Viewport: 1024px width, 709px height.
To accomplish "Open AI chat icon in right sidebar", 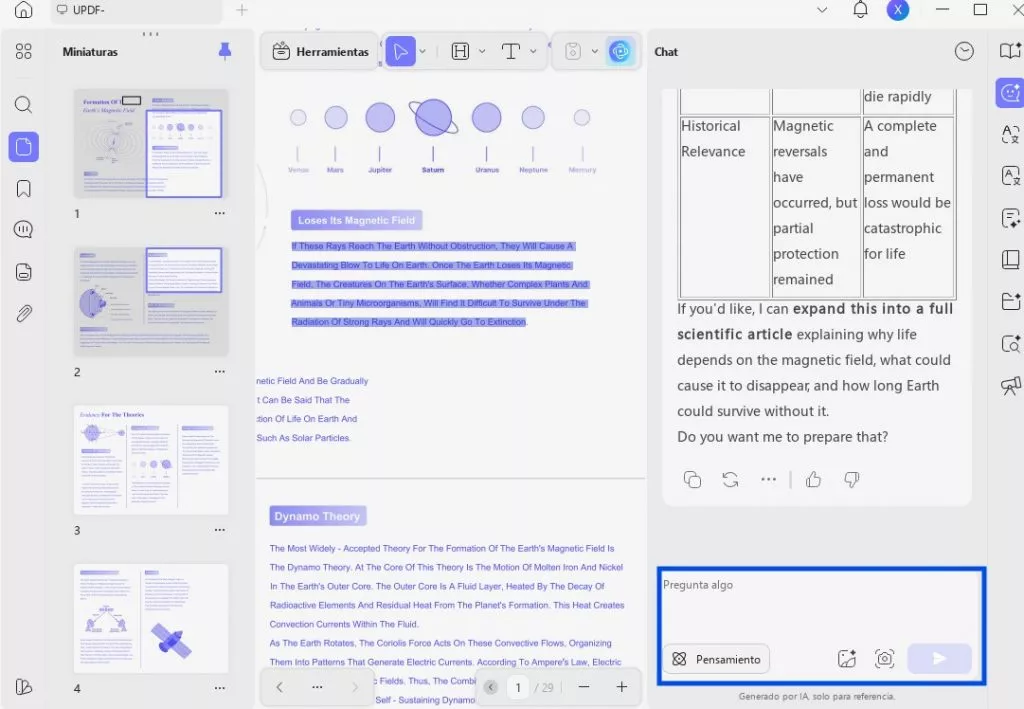I will pyautogui.click(x=1010, y=93).
